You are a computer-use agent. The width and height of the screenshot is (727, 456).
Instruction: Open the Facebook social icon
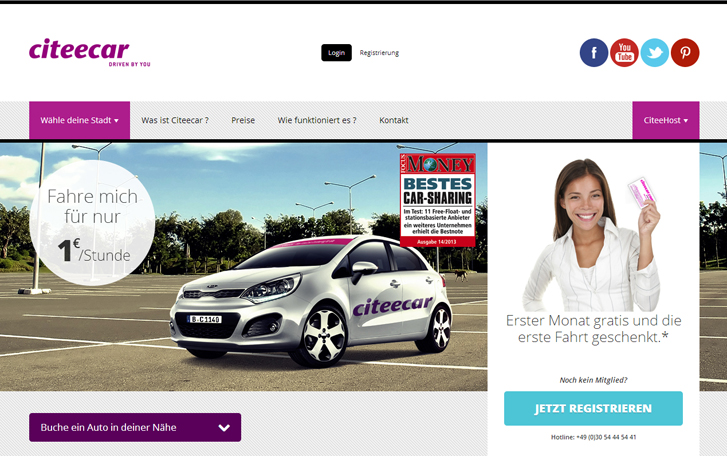(593, 53)
